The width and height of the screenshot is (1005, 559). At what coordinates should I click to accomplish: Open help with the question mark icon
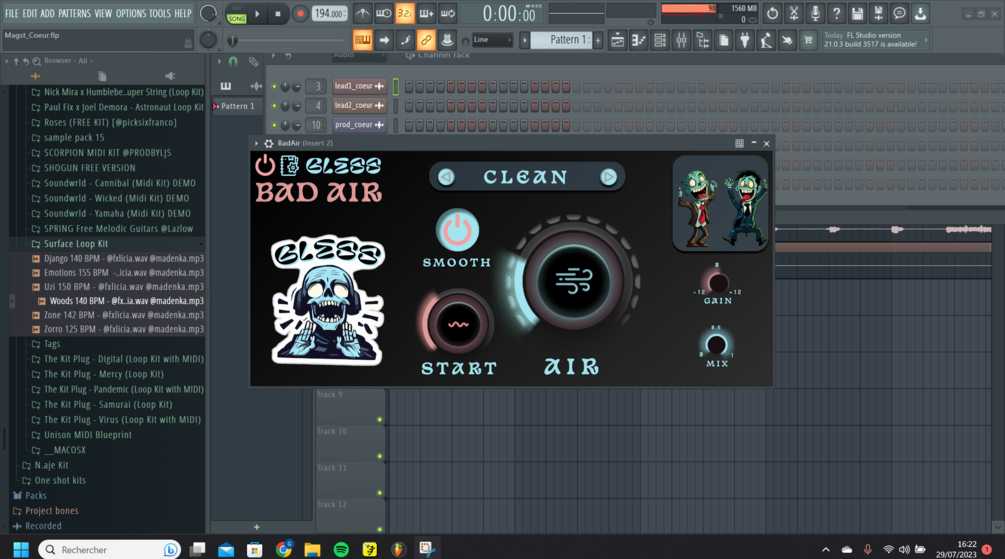pyautogui.click(x=836, y=13)
